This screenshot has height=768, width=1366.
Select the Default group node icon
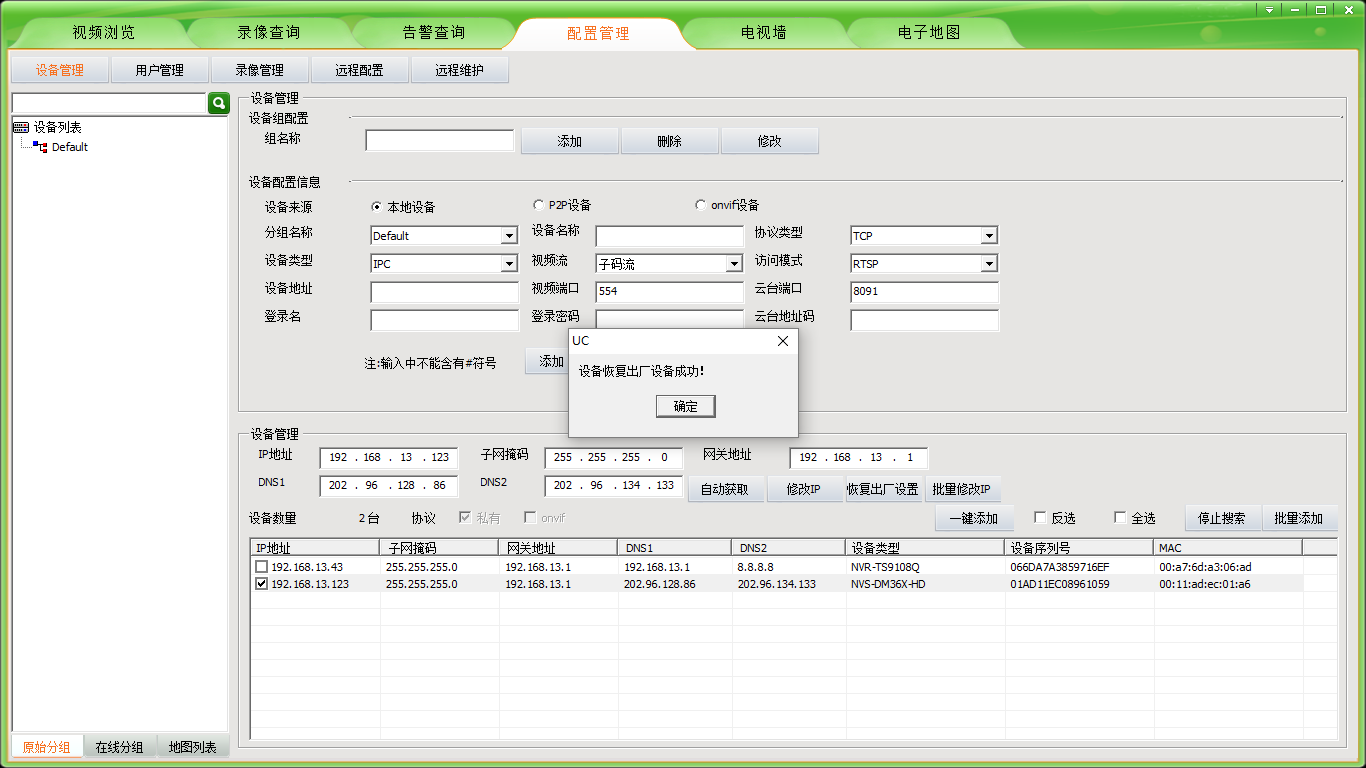point(41,147)
